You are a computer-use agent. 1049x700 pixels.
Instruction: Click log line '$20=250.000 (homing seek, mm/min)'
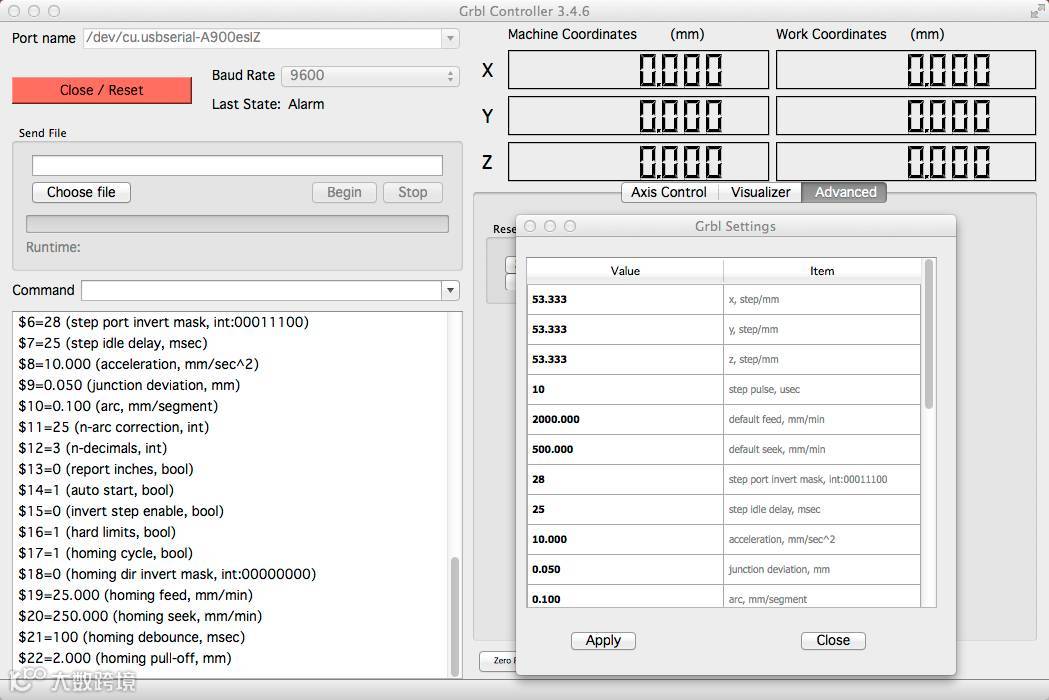140,616
